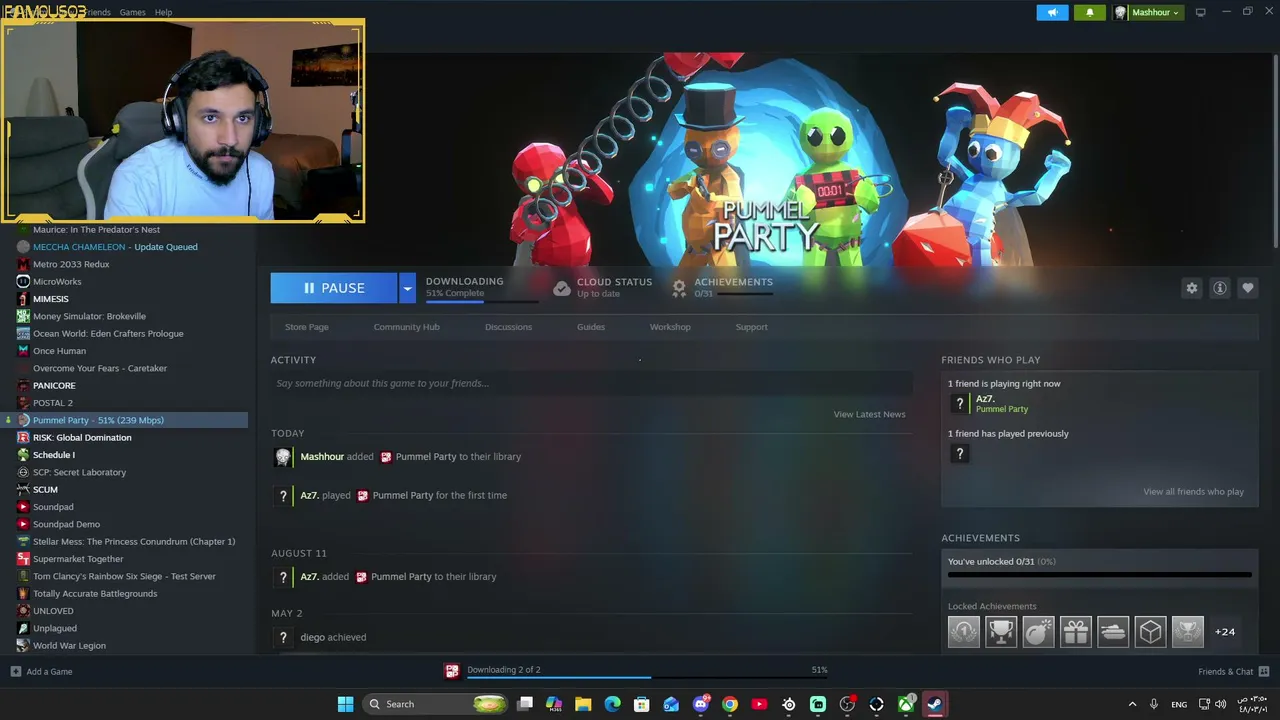This screenshot has height=720, width=1280.
Task: Select Once Human in the library
Action: tap(59, 351)
